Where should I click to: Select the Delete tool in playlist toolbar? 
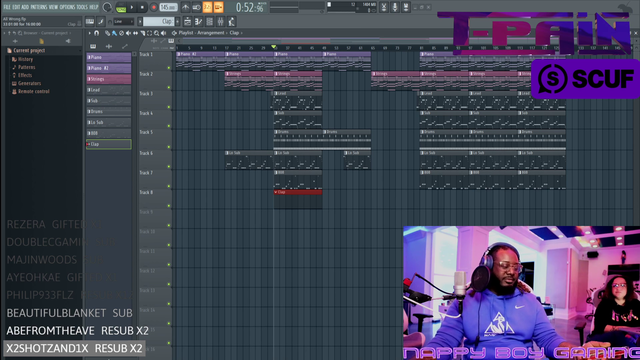[121, 33]
